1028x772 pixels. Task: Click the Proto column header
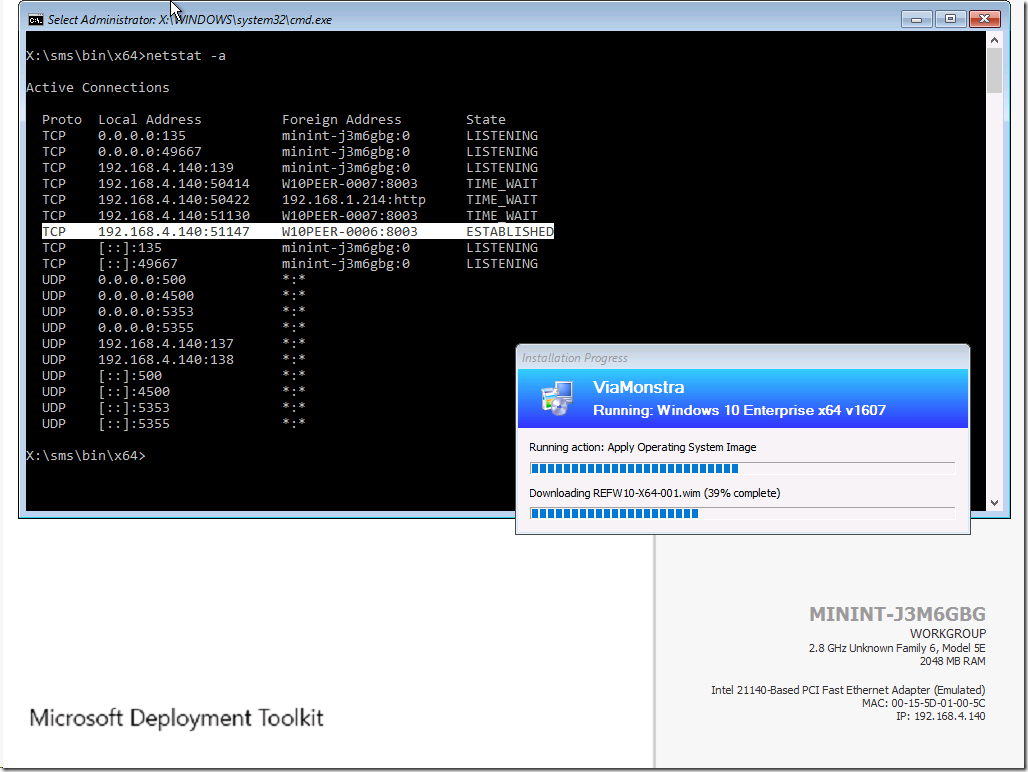62,119
